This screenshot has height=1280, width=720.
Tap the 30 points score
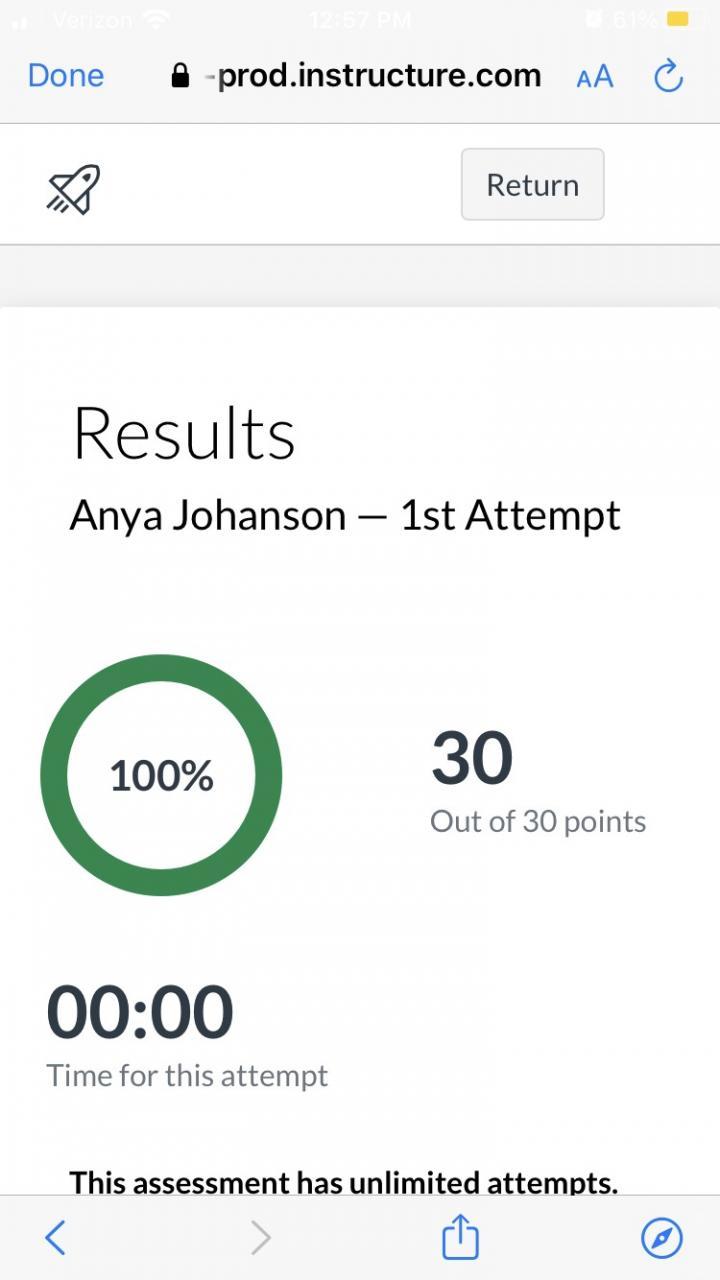pos(472,758)
